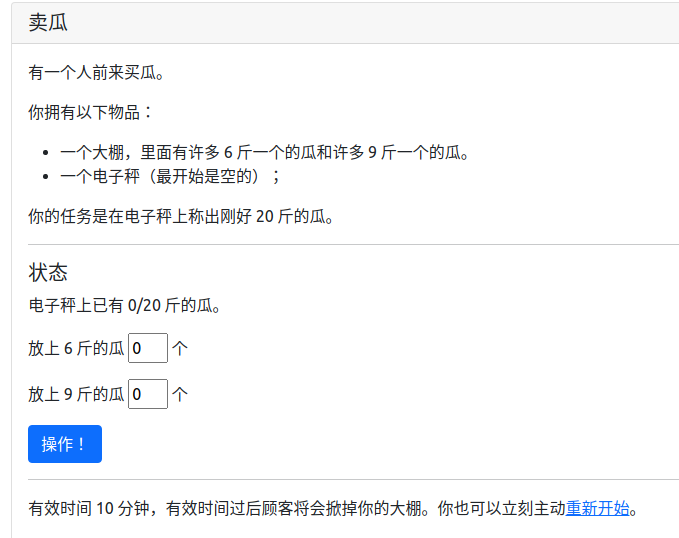Click the 卖瓜 card header title
Viewport: 679px width, 538px height.
pyautogui.click(x=49, y=23)
